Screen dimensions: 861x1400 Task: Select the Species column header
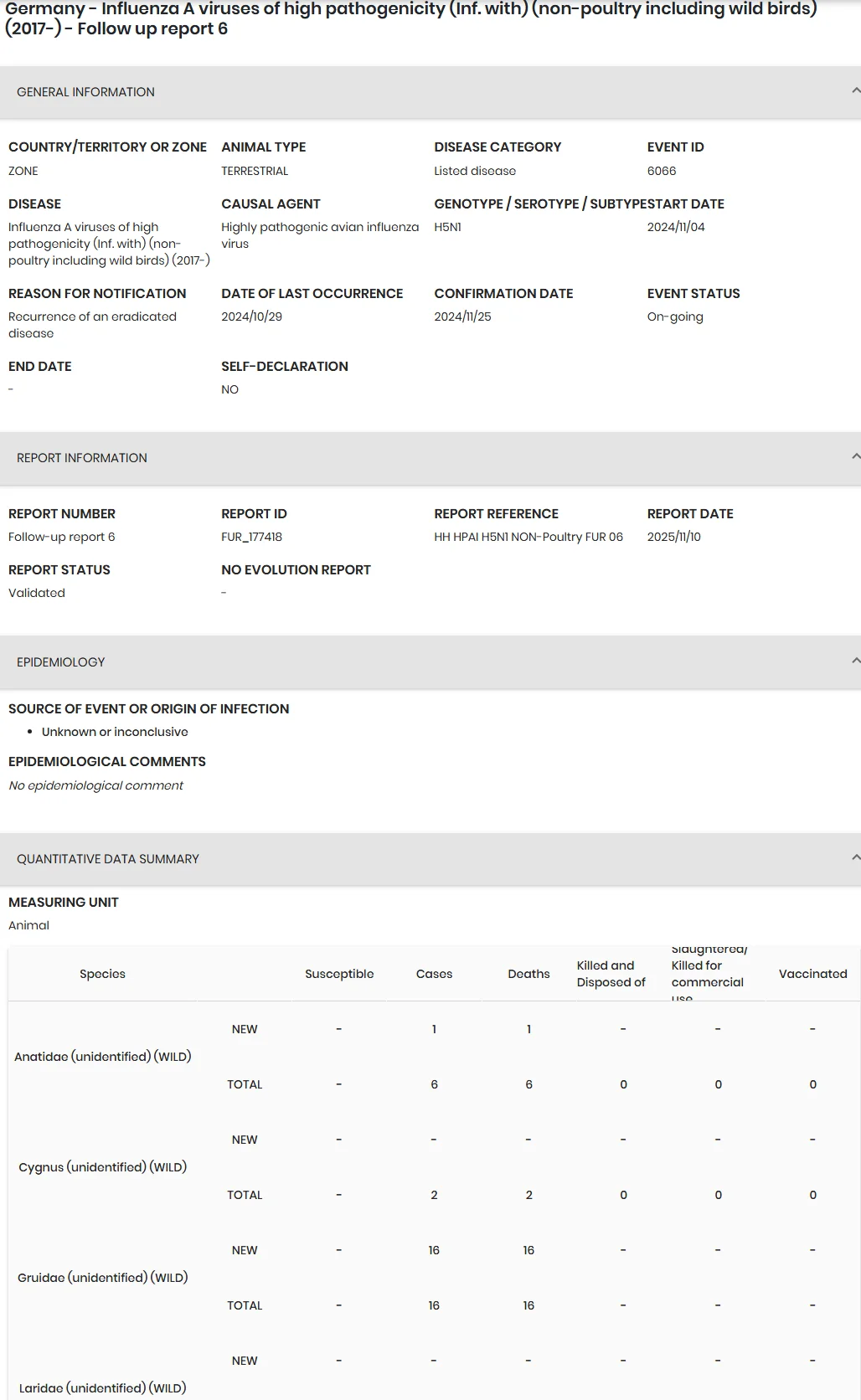(x=102, y=974)
